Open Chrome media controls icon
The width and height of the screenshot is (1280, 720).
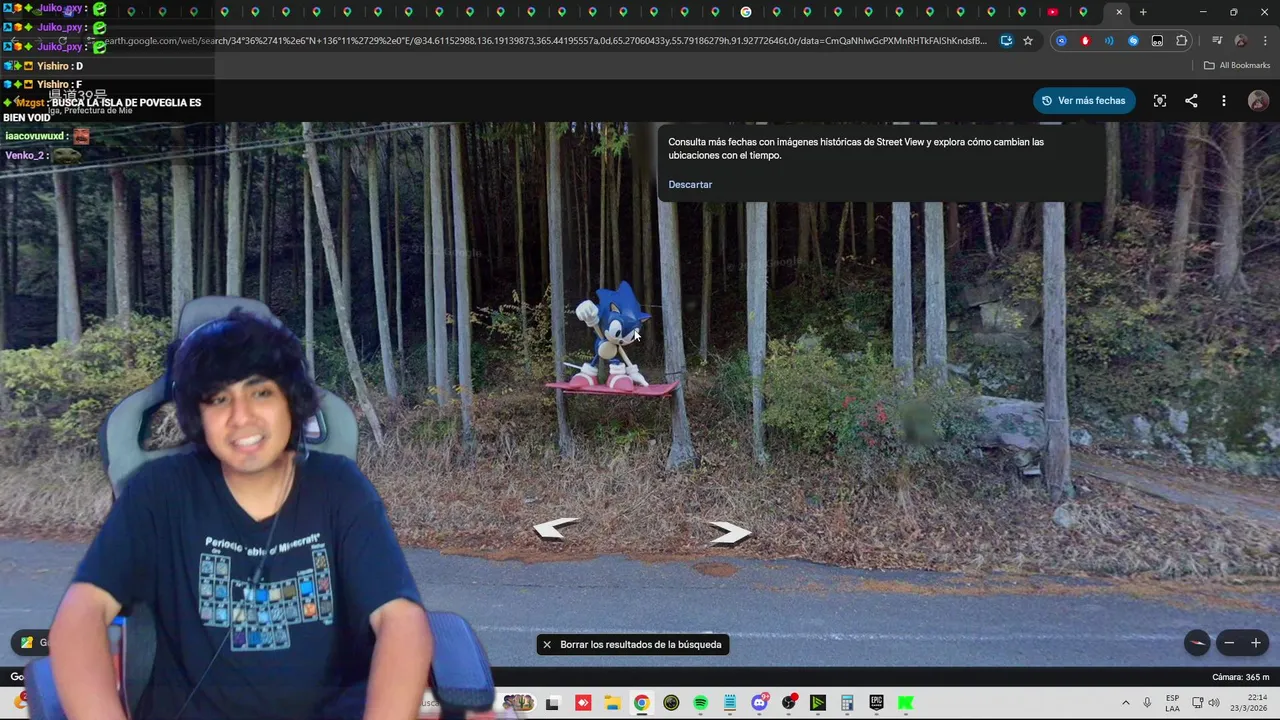[1217, 41]
